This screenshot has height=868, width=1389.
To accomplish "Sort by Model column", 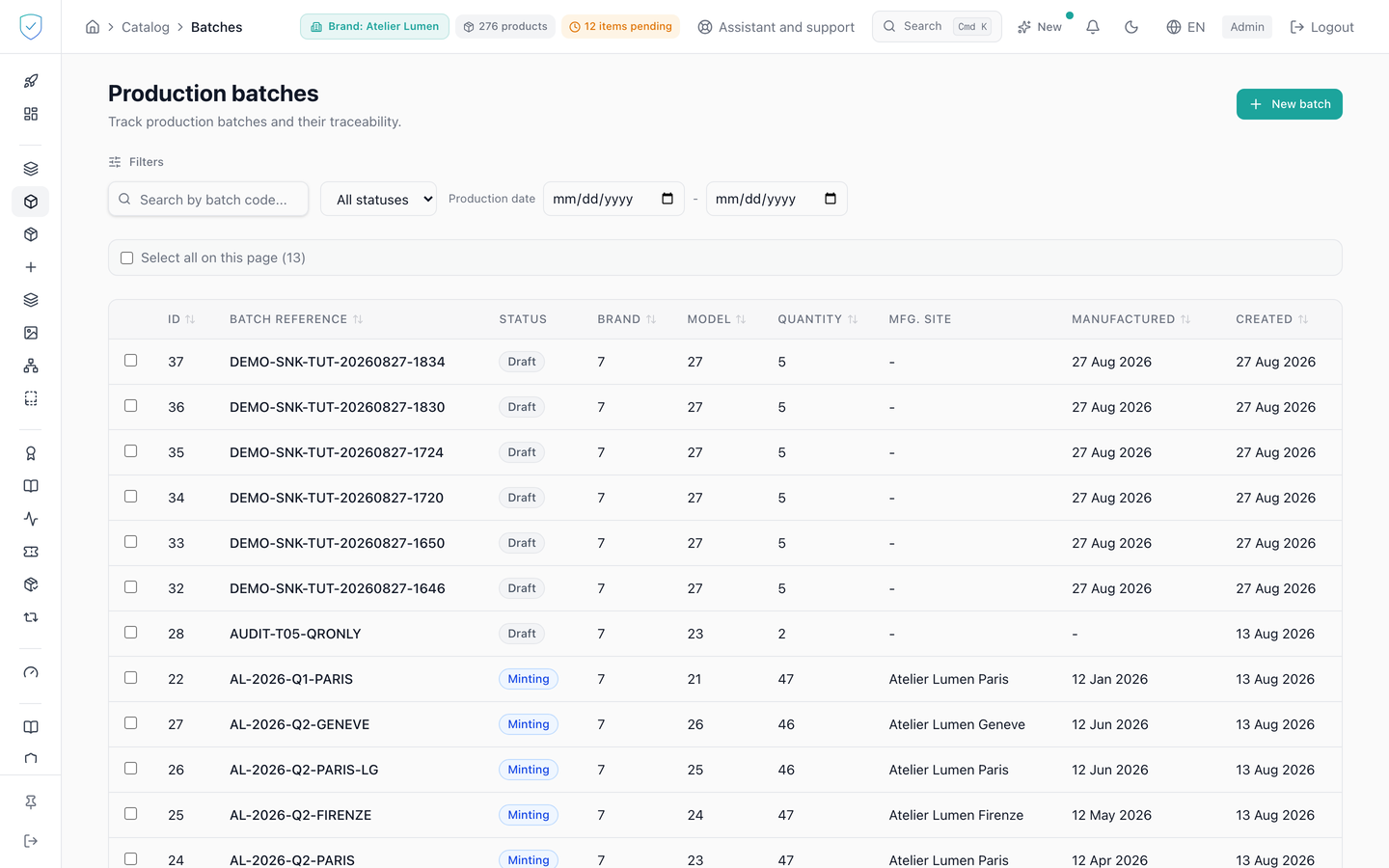I will pos(717,319).
